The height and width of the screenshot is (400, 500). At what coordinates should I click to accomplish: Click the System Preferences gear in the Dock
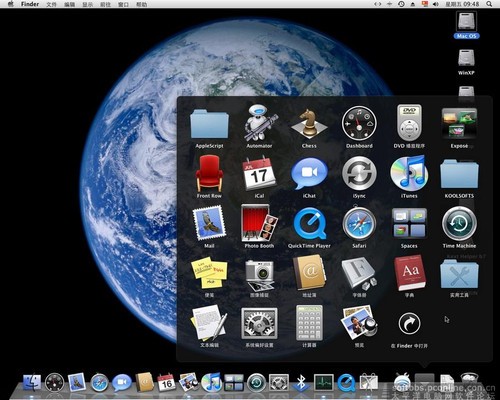pos(278,383)
